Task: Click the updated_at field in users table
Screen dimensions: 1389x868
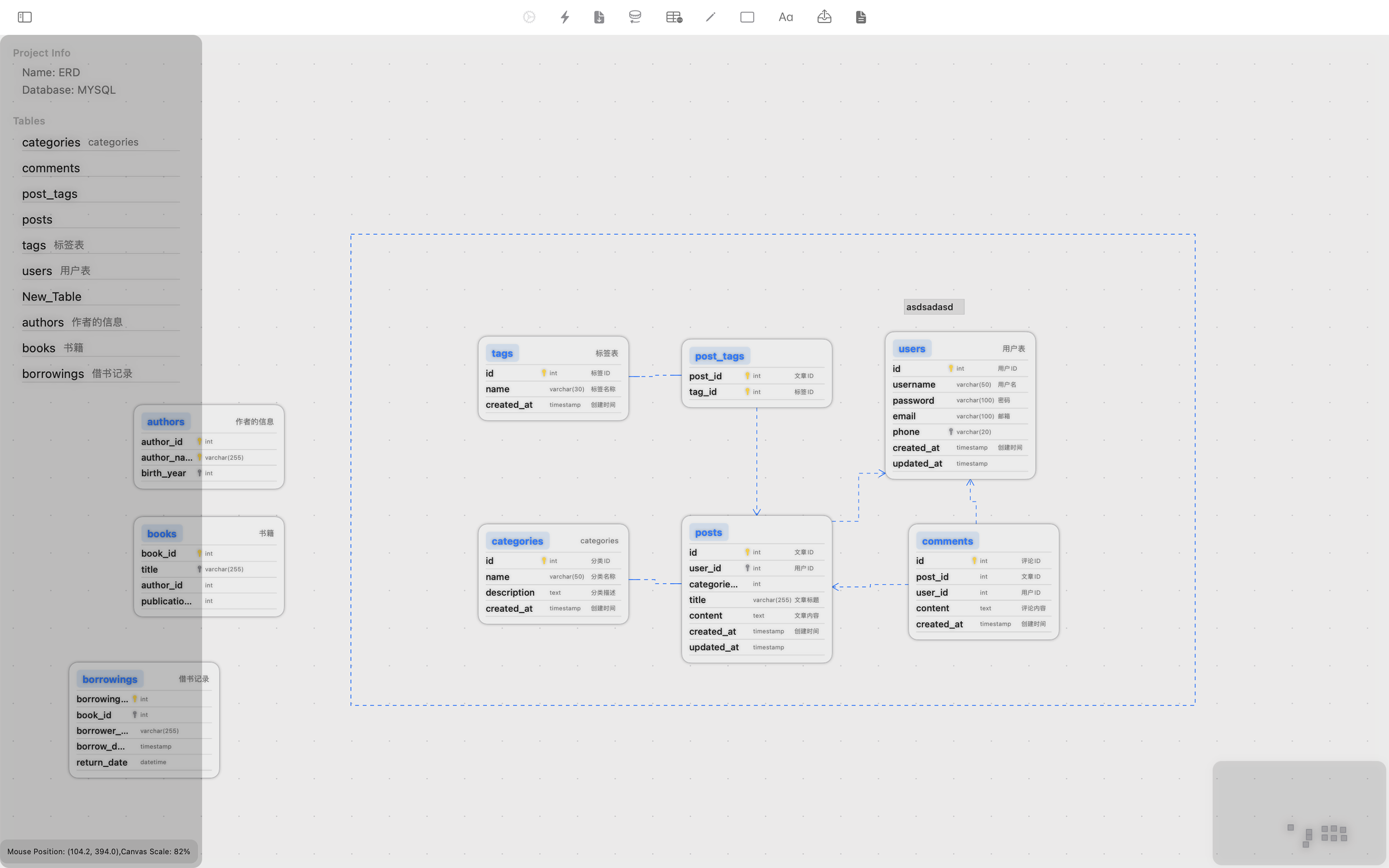Action: (x=960, y=463)
